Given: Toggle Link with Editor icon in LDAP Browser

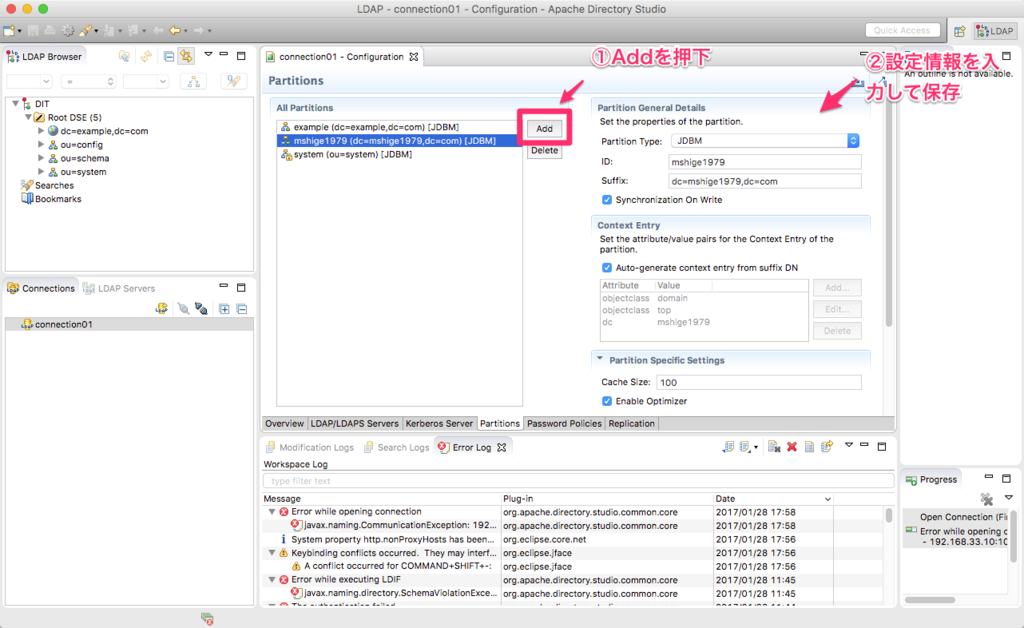Looking at the screenshot, I should coord(186,56).
